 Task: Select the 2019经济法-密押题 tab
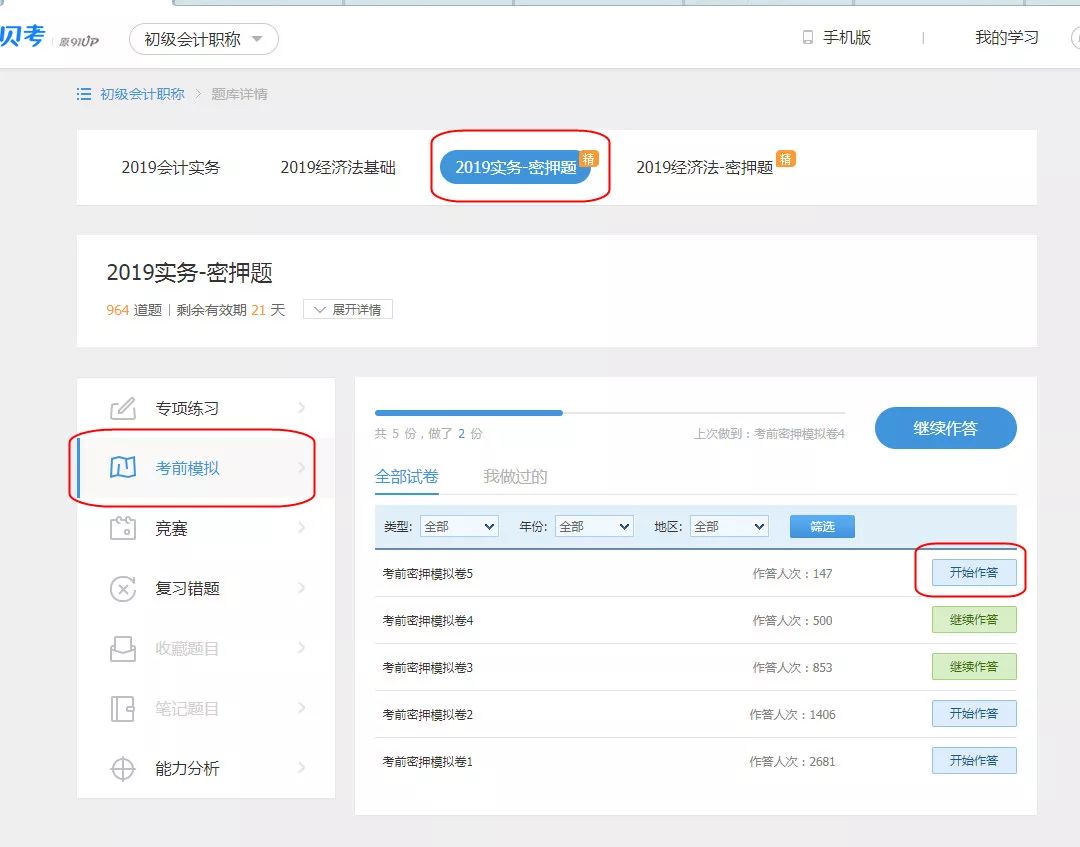704,167
